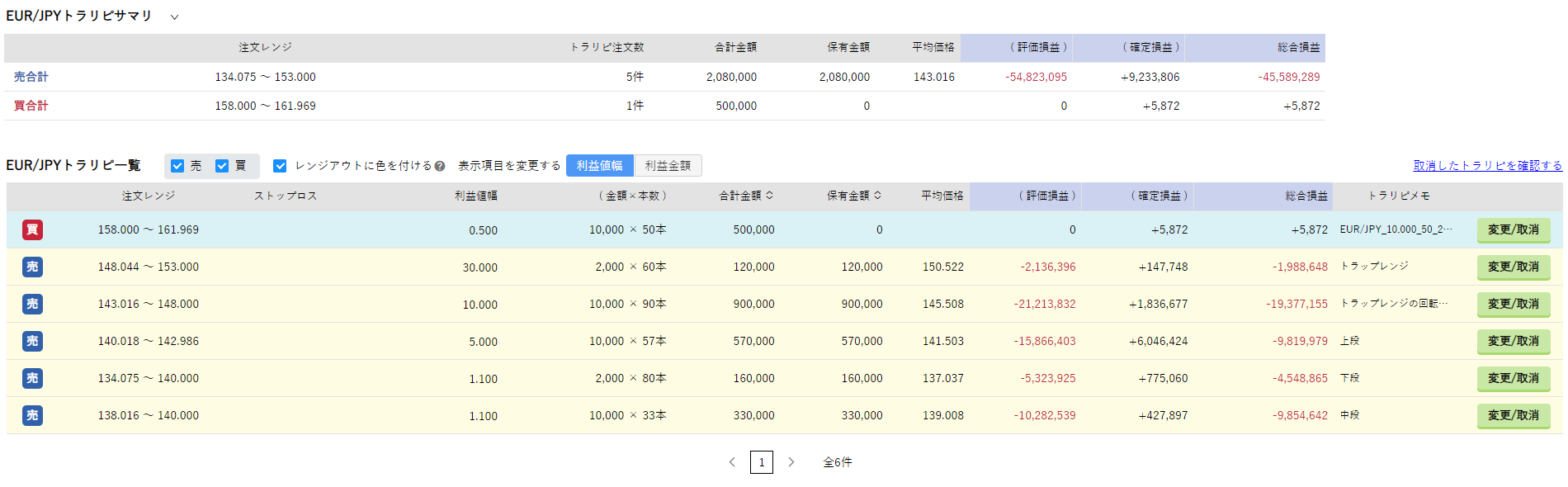Screen dimensions: 1568x487
Task: Toggle レンジアウトに色を付ける checkbox
Action: (x=280, y=166)
